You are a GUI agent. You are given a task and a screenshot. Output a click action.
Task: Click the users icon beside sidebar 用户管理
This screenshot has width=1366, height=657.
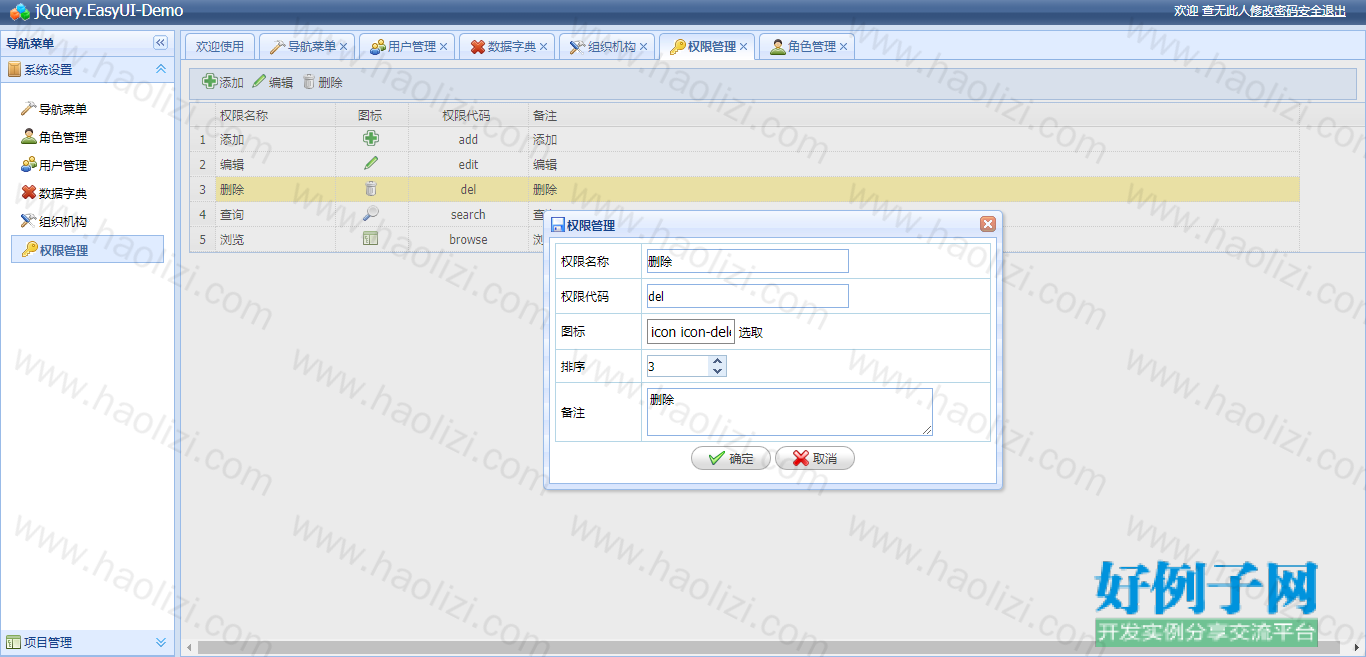29,165
